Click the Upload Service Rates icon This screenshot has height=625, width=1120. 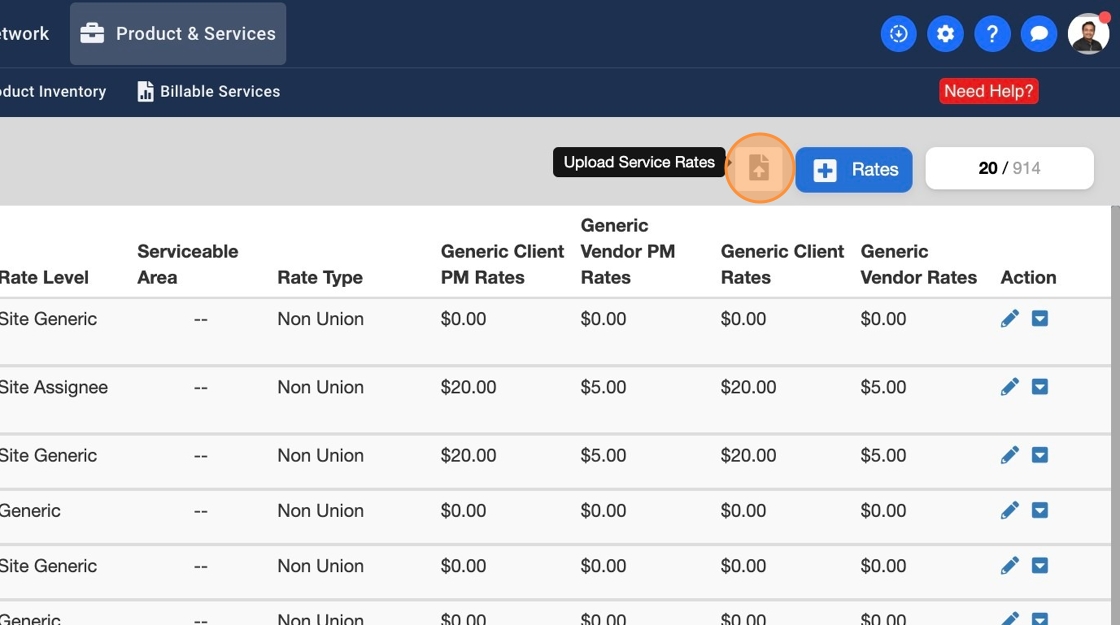click(x=759, y=168)
